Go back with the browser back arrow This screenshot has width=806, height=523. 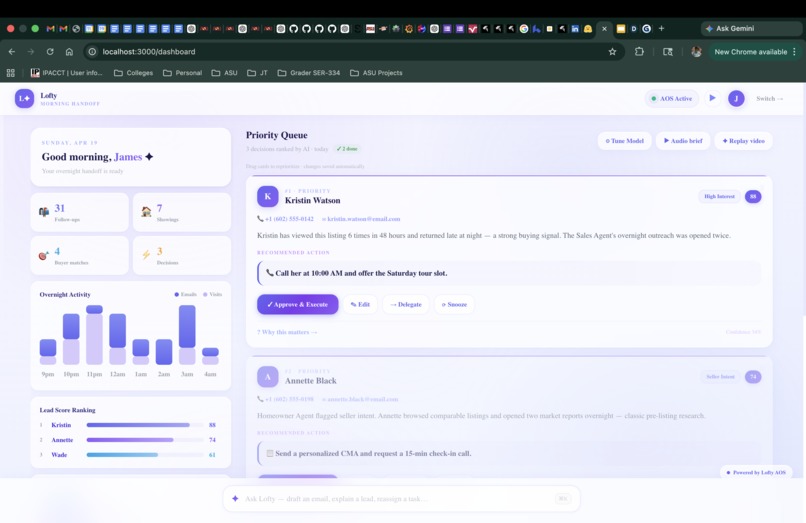12,51
